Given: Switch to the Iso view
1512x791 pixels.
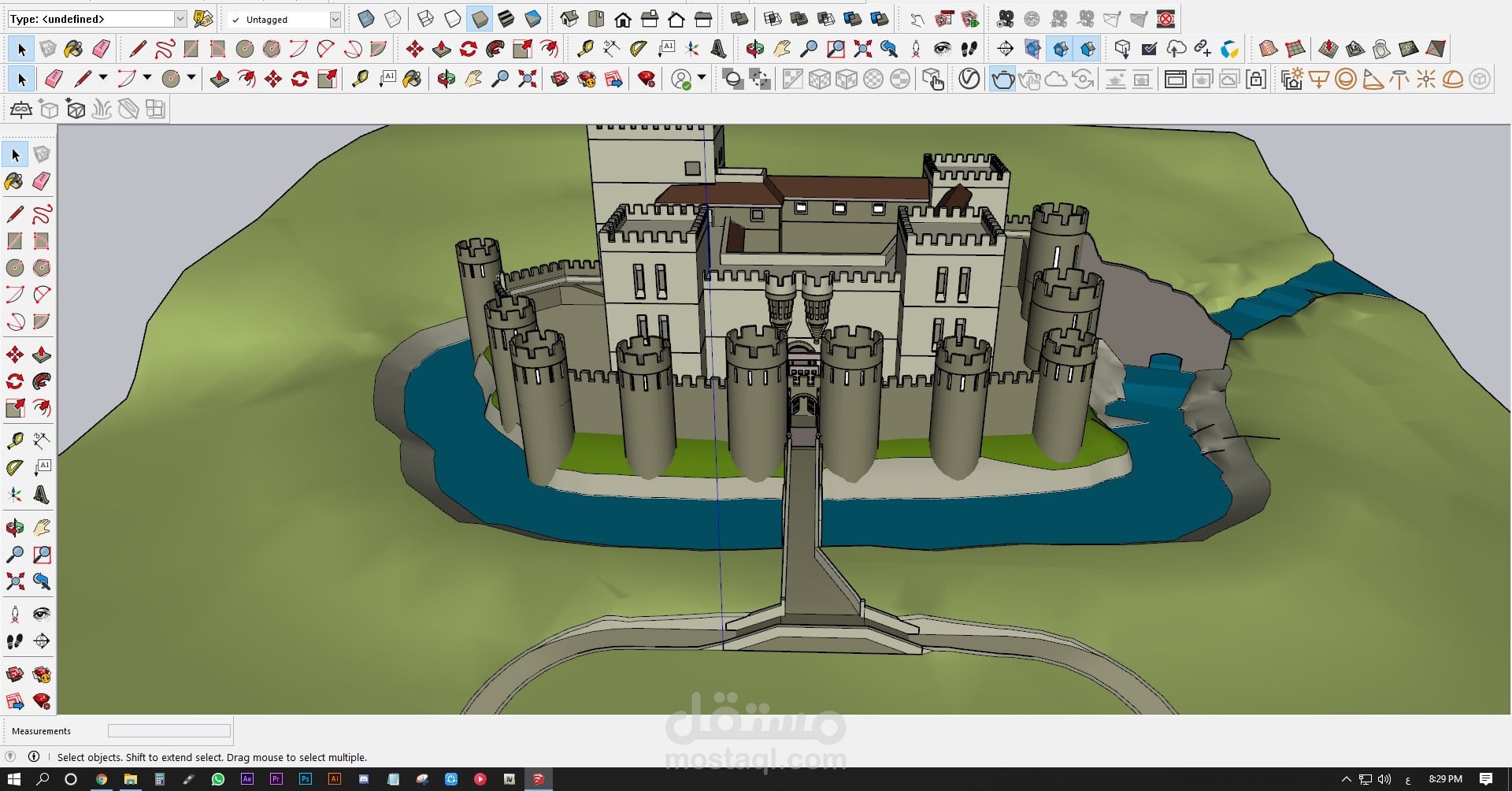Looking at the screenshot, I should click(x=569, y=19).
